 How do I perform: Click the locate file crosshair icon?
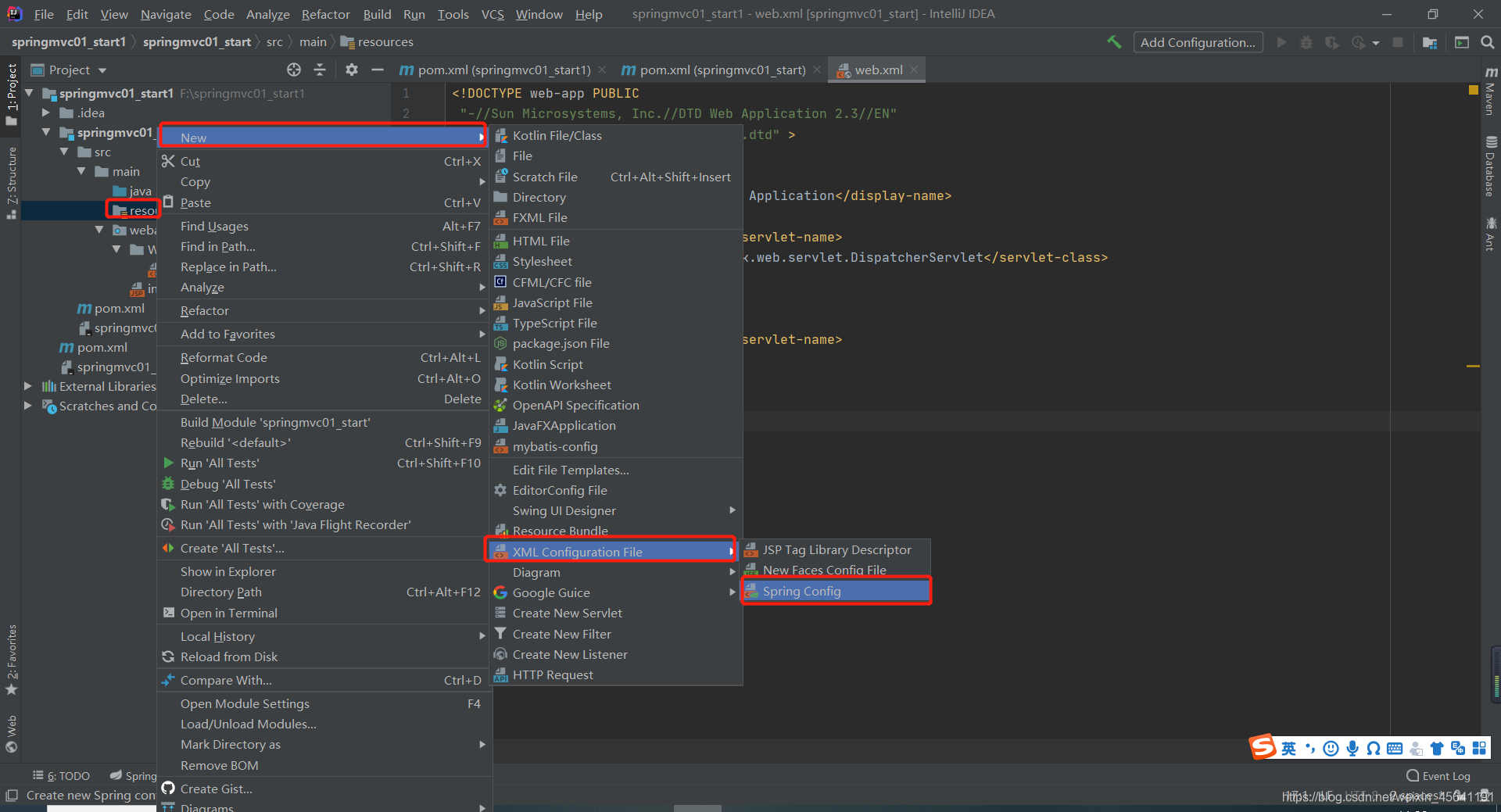pos(294,70)
